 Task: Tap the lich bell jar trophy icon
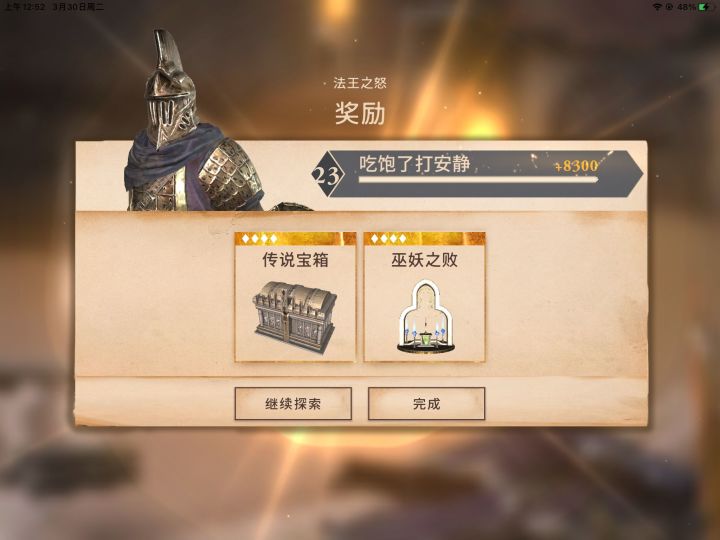[x=425, y=318]
